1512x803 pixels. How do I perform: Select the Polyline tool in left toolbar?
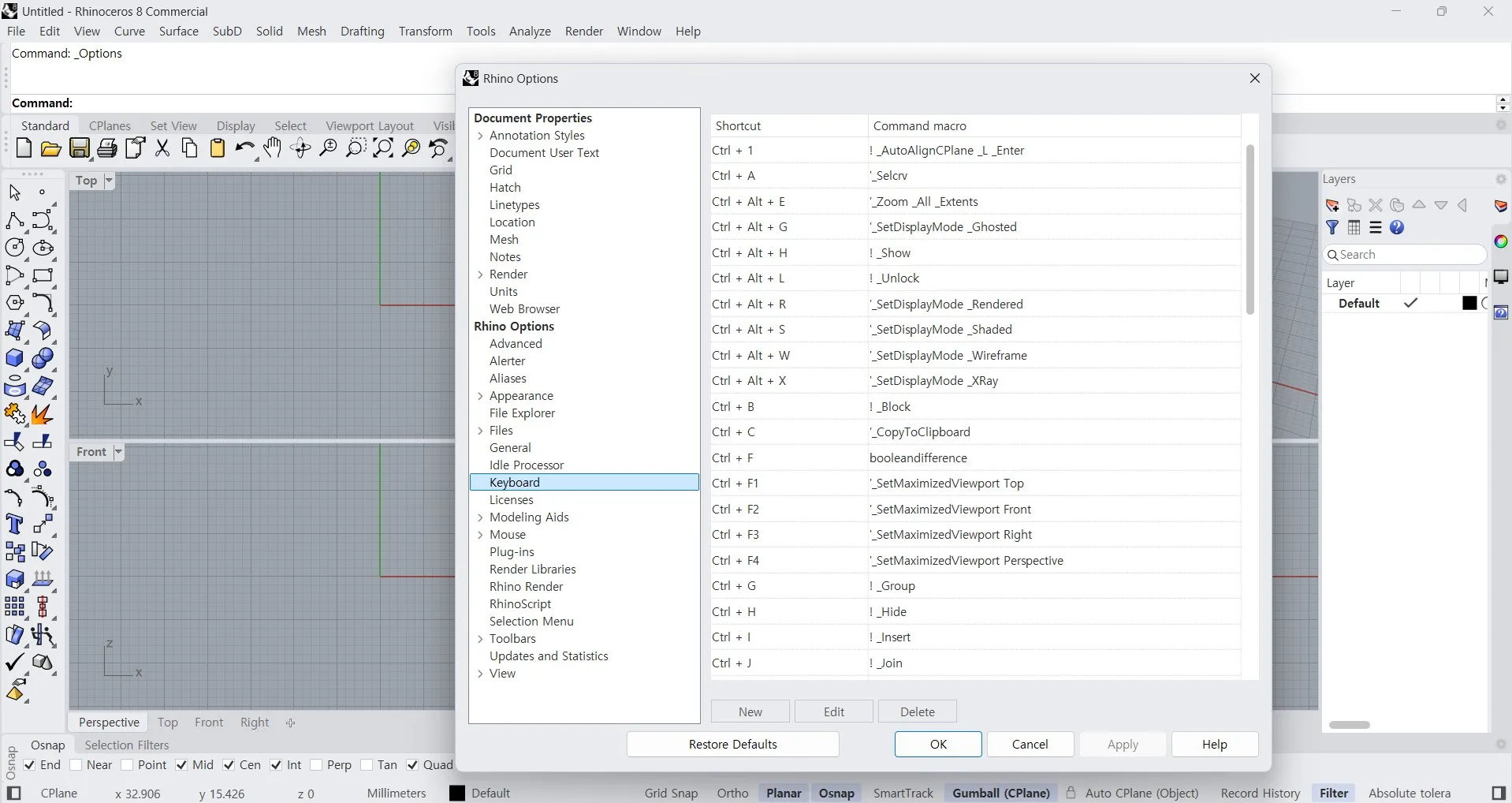(x=15, y=220)
